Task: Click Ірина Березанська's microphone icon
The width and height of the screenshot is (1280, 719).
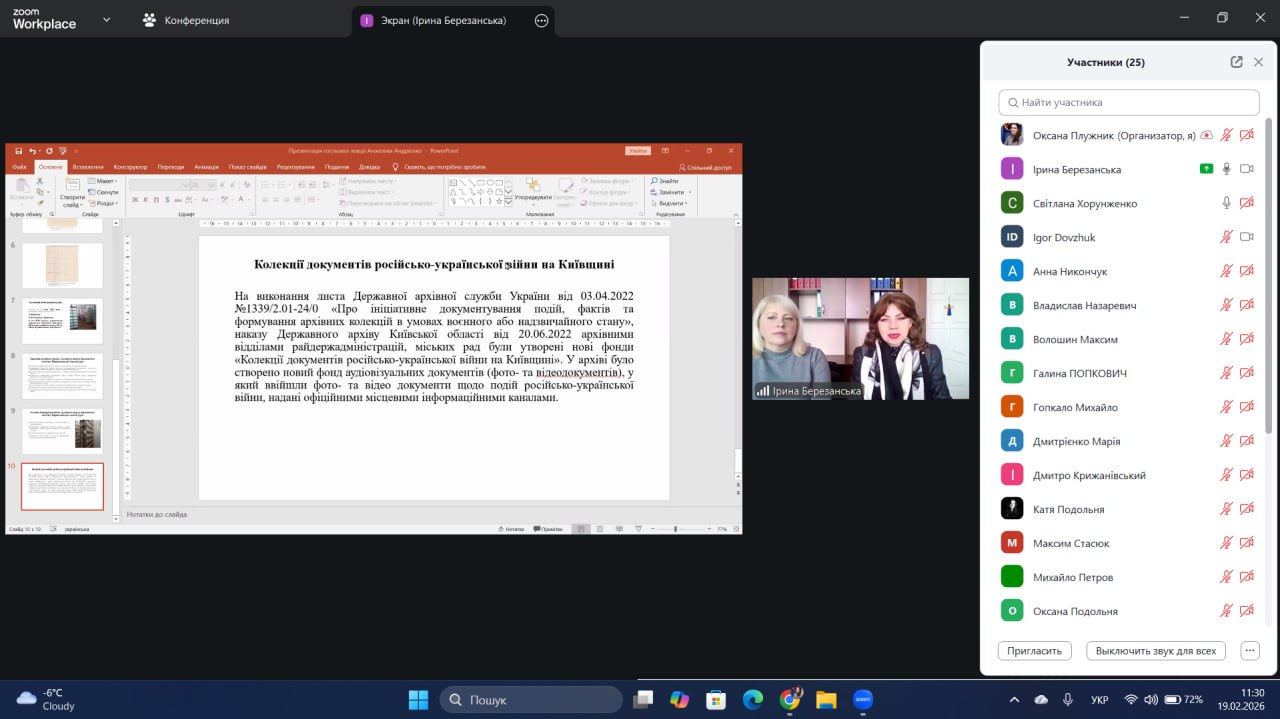Action: (x=1226, y=169)
